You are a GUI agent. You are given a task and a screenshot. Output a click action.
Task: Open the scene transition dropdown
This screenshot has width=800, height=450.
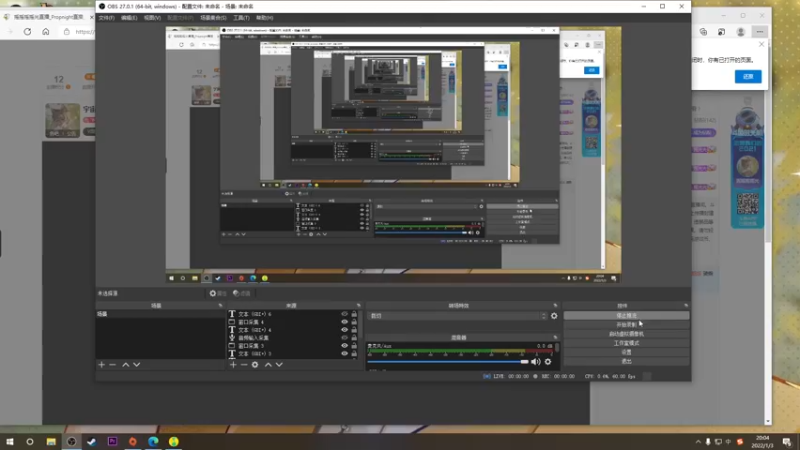click(457, 316)
